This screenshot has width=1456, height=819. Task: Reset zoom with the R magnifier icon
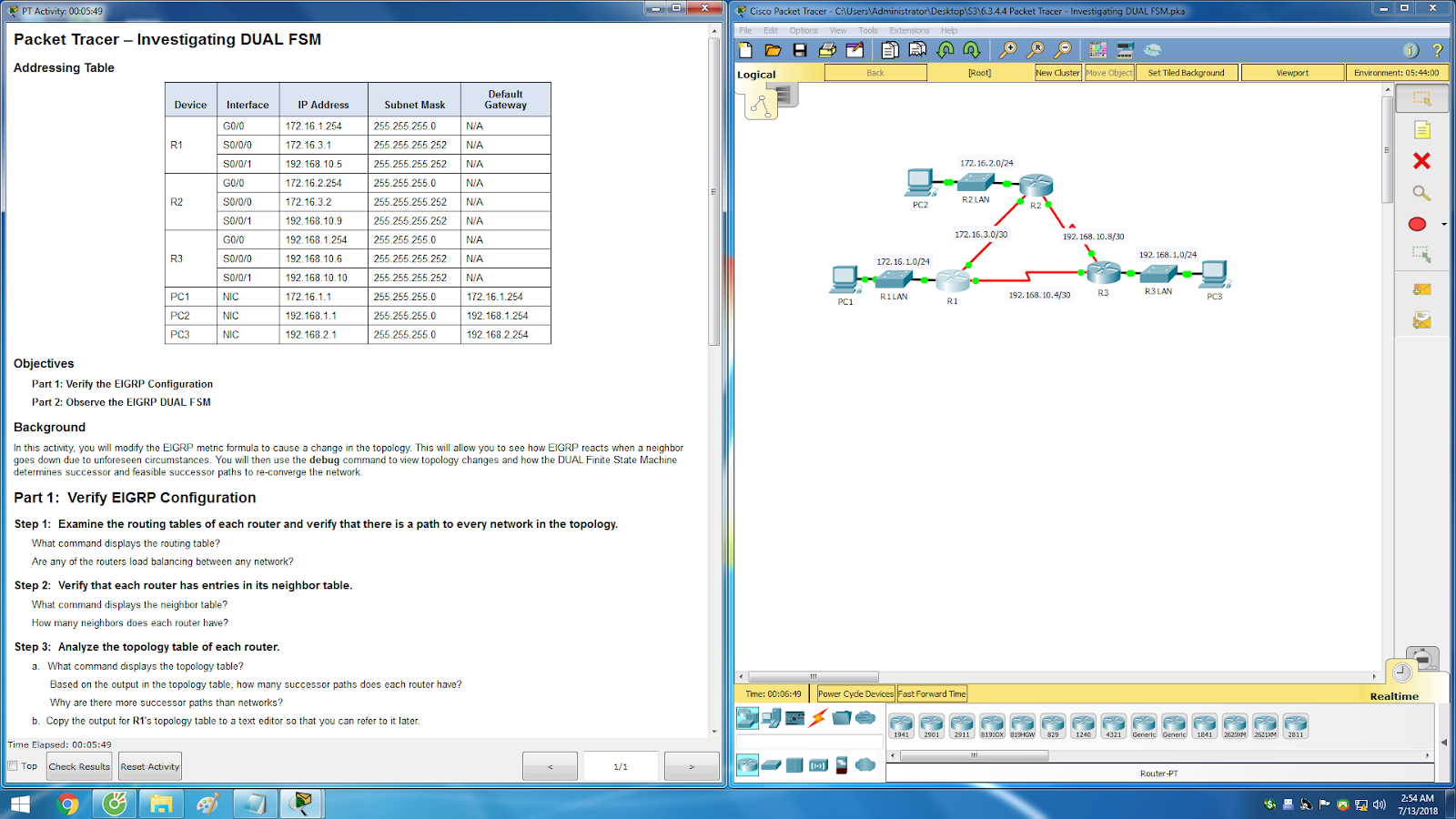click(1036, 50)
